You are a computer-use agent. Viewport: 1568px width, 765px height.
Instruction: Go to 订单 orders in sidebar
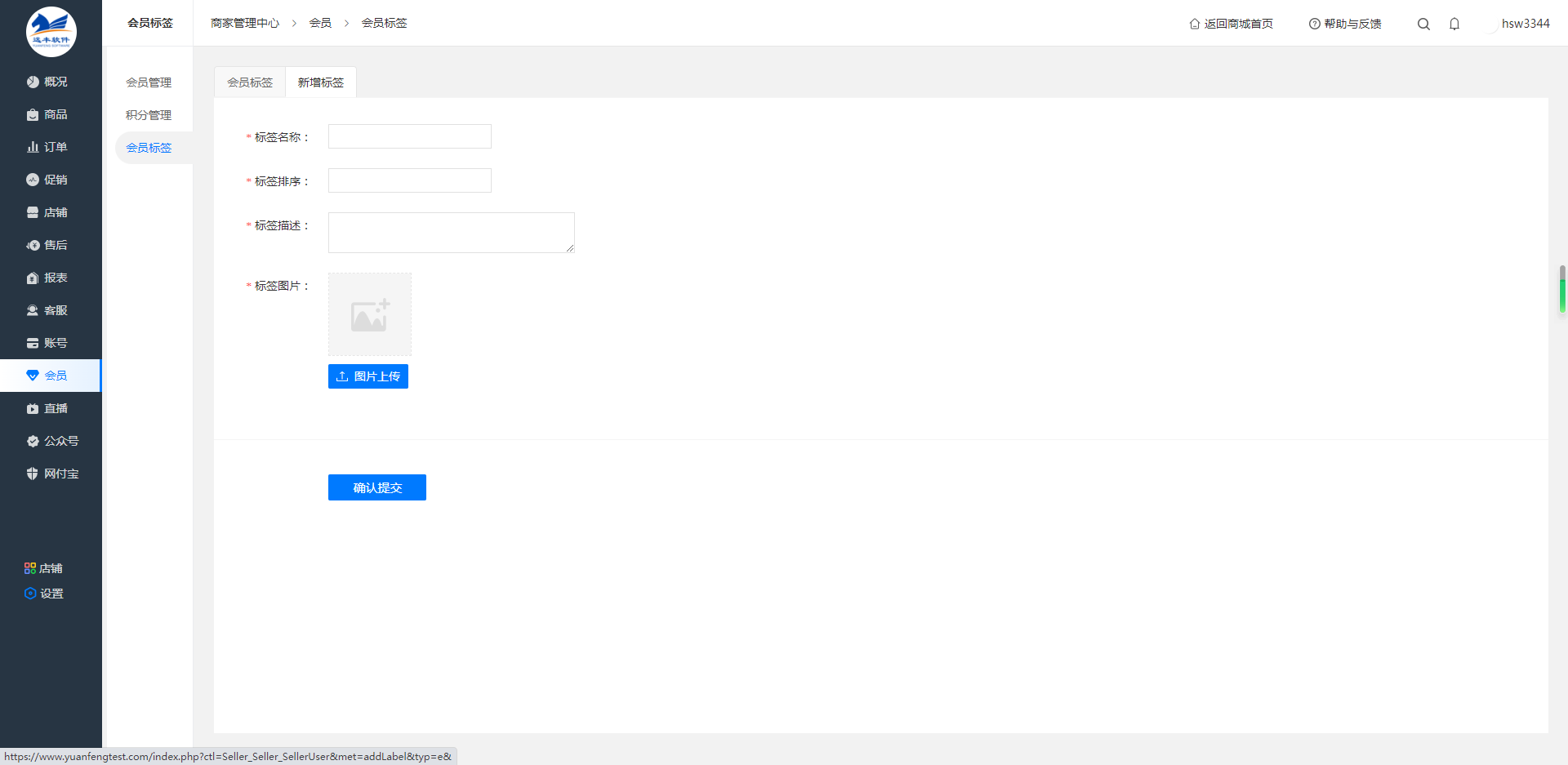47,147
